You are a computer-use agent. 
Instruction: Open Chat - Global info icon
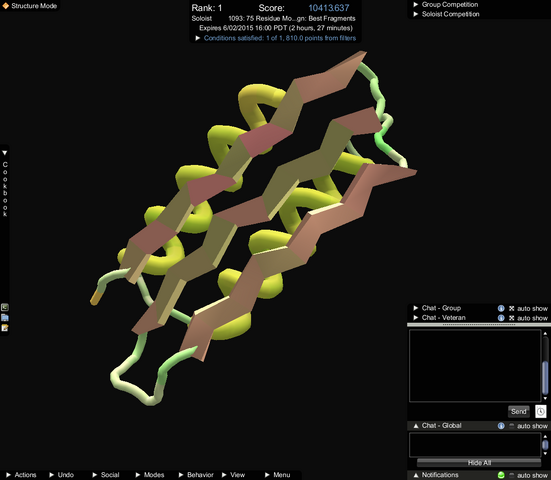tap(501, 426)
